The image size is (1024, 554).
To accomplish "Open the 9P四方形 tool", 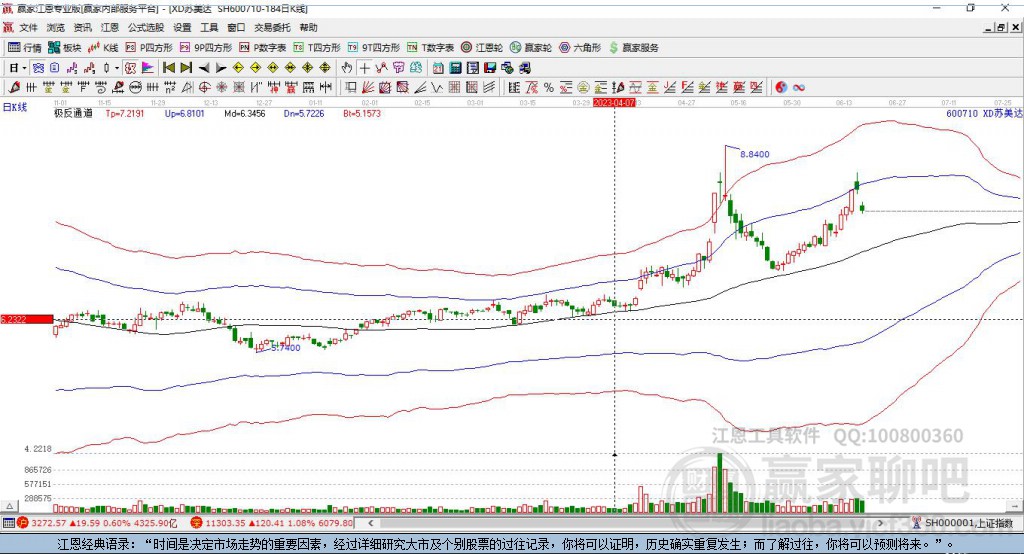I will click(206, 48).
